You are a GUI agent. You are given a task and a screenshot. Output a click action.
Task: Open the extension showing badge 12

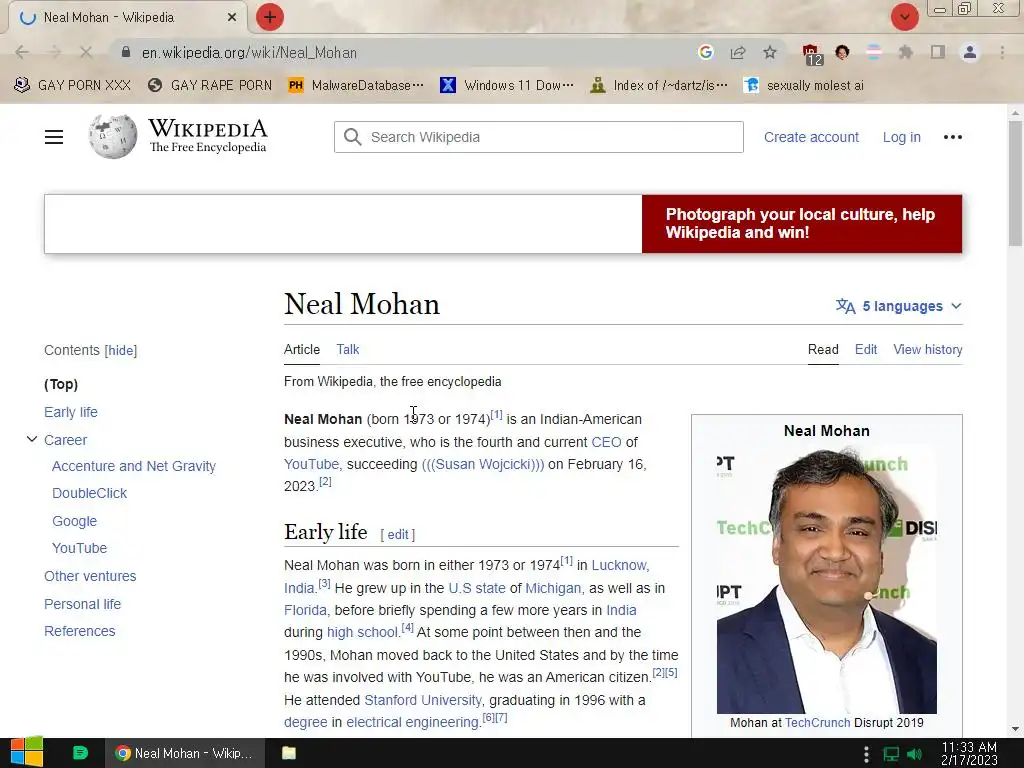click(x=811, y=54)
